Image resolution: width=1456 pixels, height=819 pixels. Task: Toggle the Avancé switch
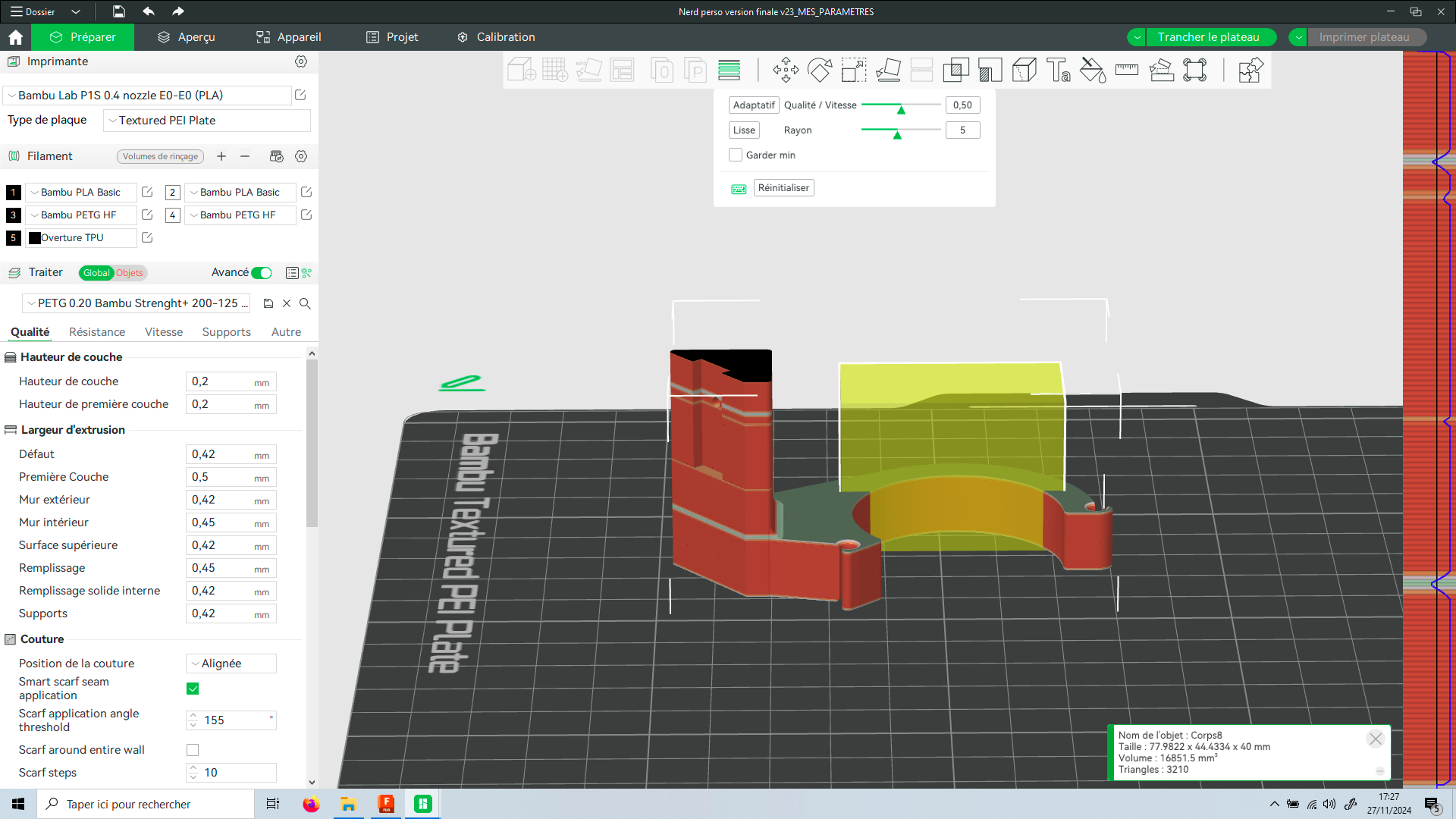pyautogui.click(x=262, y=273)
